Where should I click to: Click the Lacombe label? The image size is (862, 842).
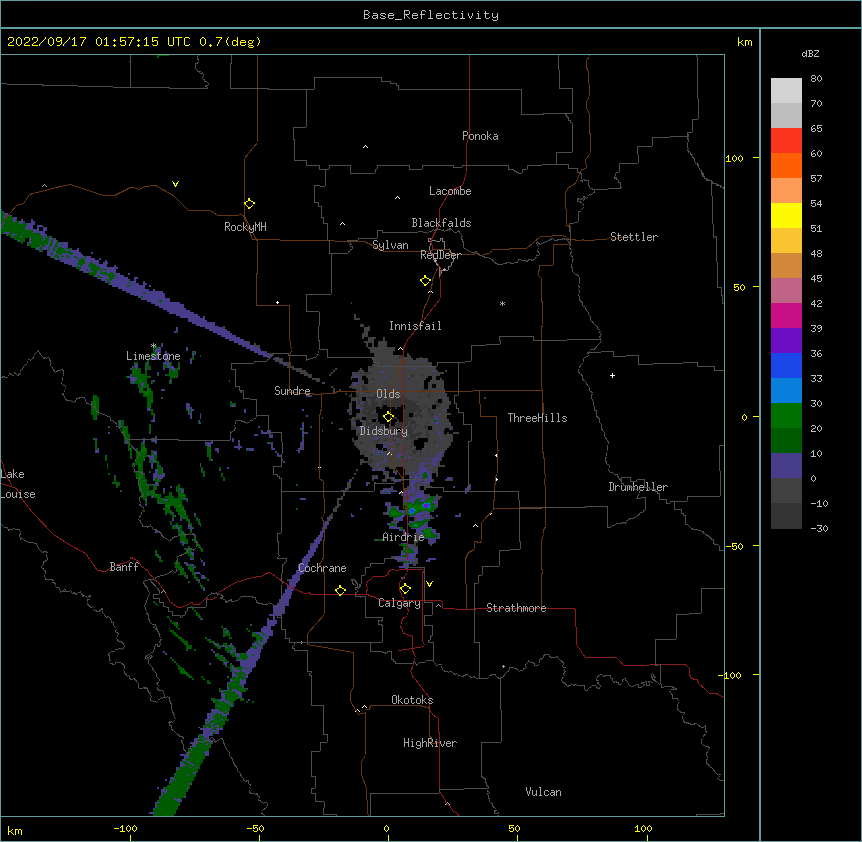pyautogui.click(x=450, y=191)
